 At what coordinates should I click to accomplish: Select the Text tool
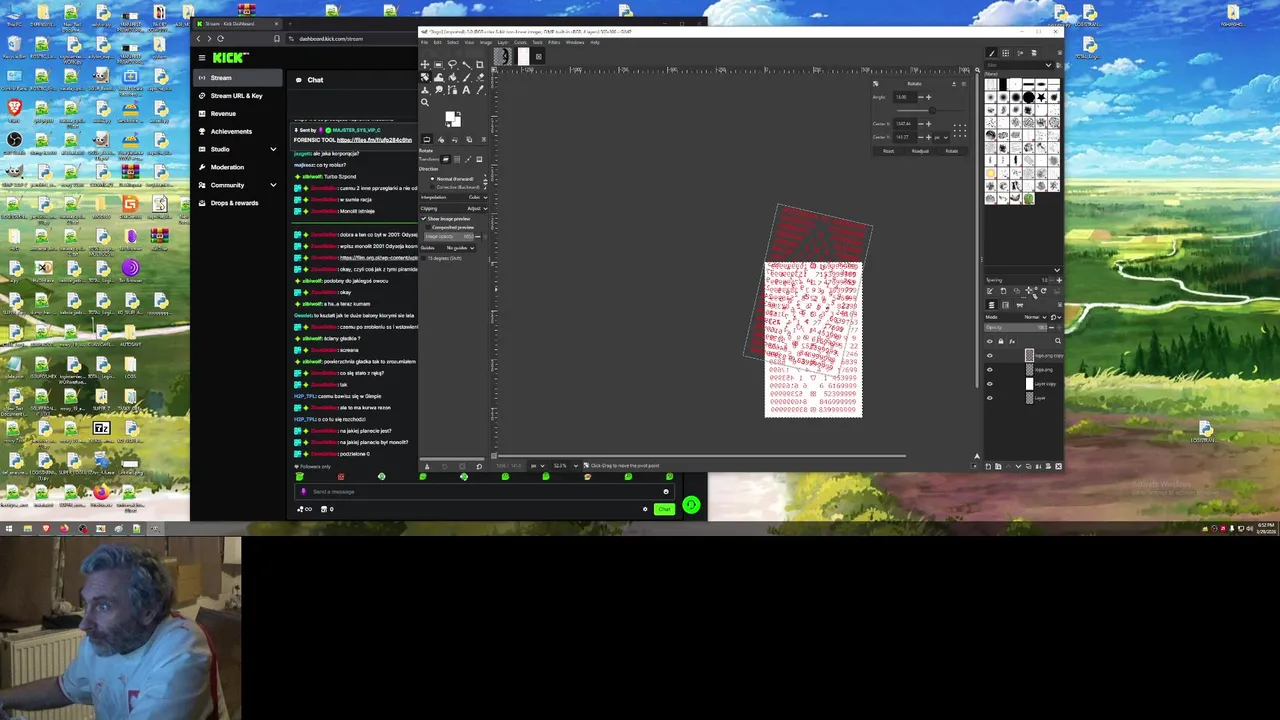point(467,90)
